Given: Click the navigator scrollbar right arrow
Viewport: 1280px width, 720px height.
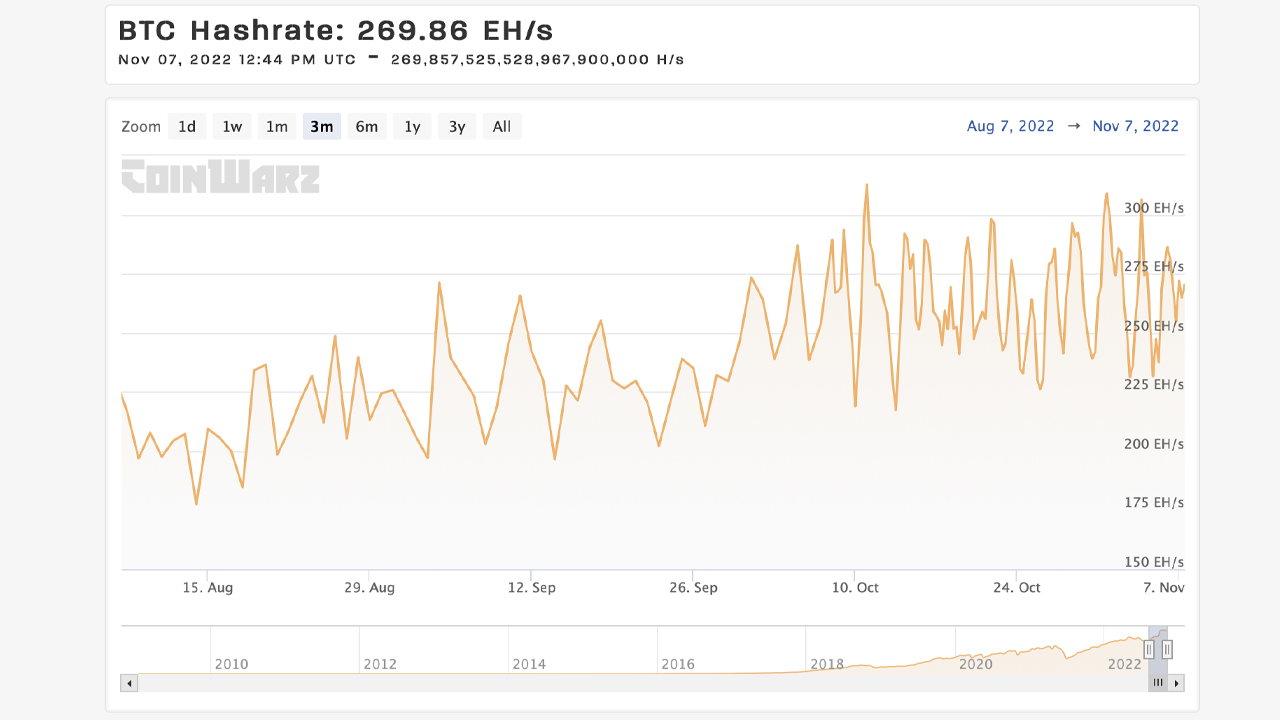Looking at the screenshot, I should pos(1177,683).
